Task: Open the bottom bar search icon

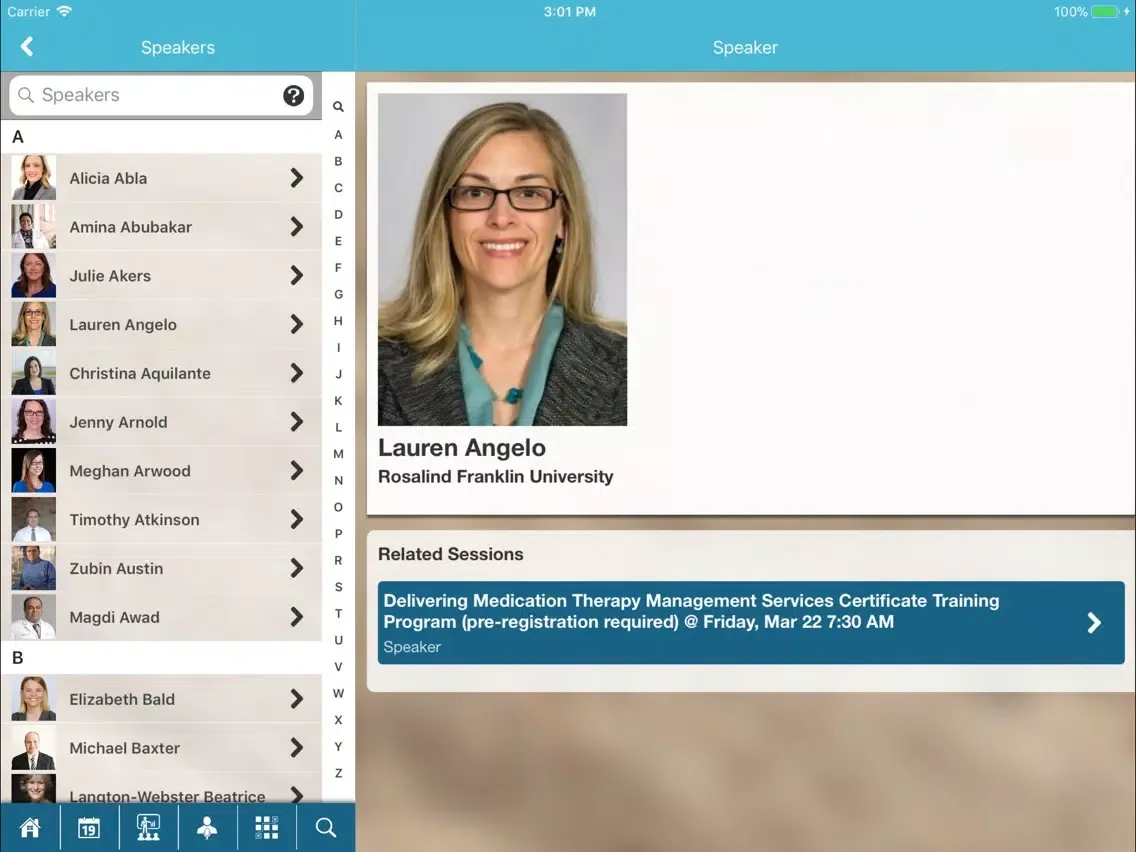Action: [326, 827]
